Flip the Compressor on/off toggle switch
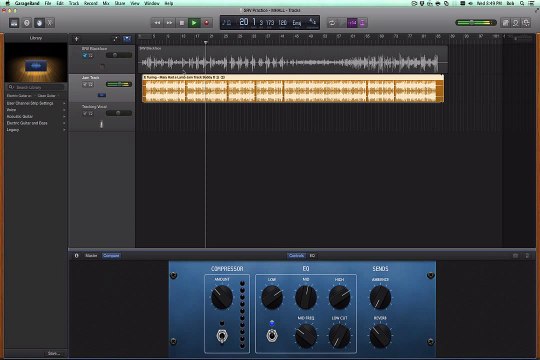The image size is (540, 360). pos(222,335)
